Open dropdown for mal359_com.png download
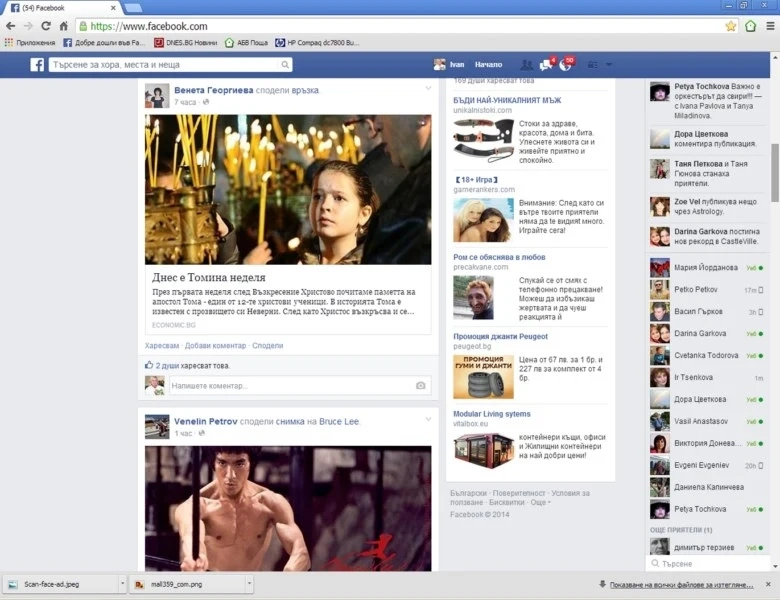This screenshot has height=600, width=780. coord(249,584)
